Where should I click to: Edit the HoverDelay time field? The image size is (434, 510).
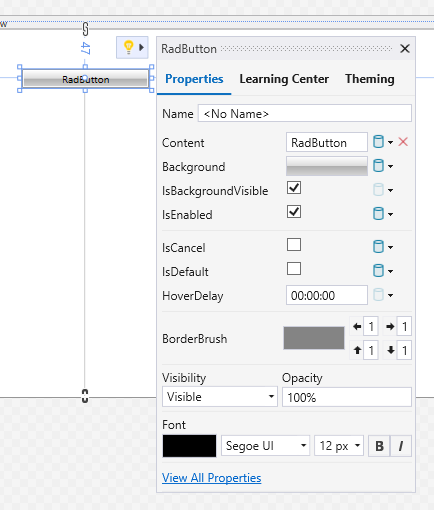pyautogui.click(x=327, y=295)
